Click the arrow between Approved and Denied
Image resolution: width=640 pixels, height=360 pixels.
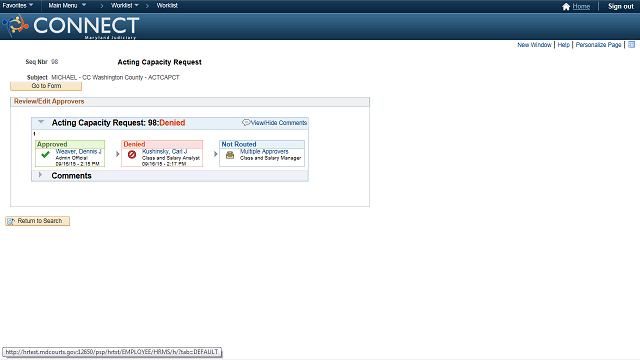pyautogui.click(x=118, y=154)
